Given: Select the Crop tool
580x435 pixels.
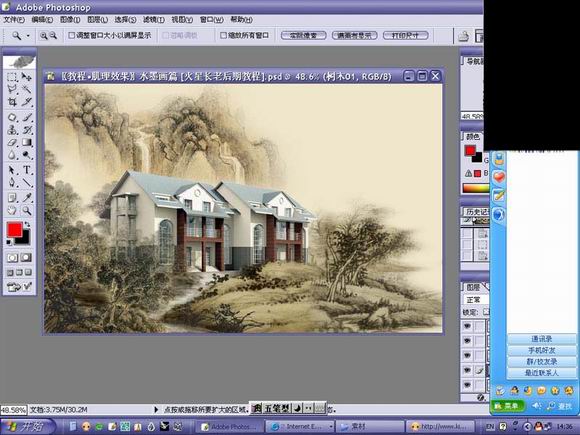Looking at the screenshot, I should (12, 102).
